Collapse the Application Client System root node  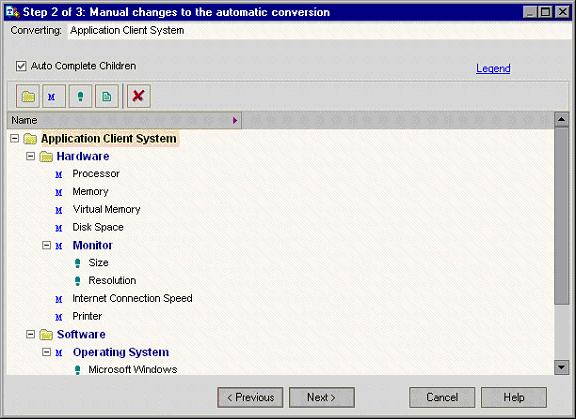click(14, 139)
